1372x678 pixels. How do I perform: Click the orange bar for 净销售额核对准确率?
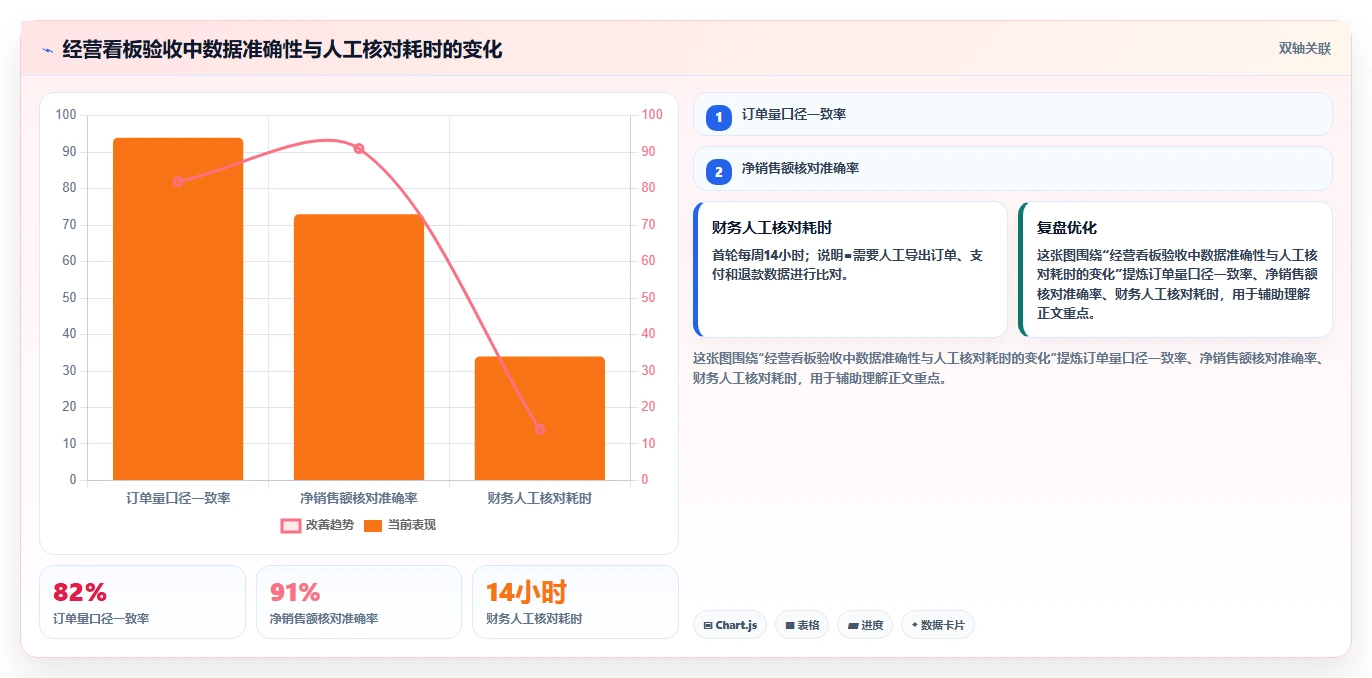coord(359,347)
